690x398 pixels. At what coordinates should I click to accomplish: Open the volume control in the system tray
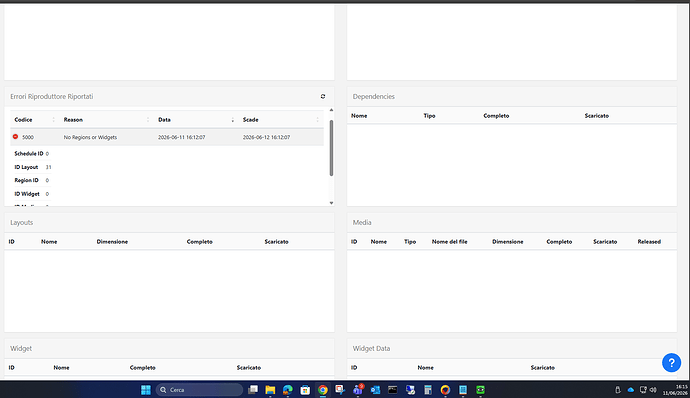(x=653, y=390)
